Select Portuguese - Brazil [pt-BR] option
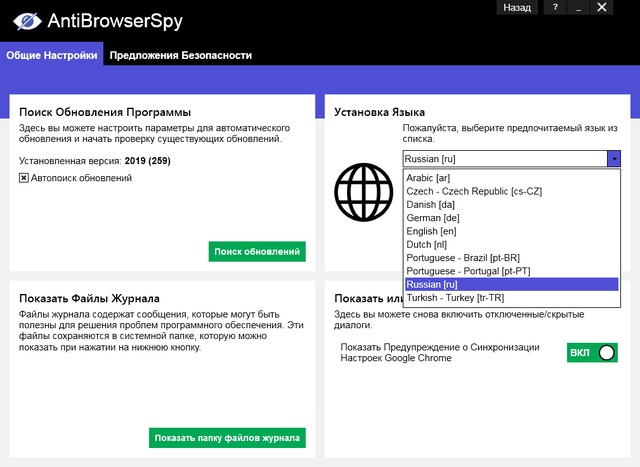Screen dimensions: 640x467 [x=464, y=257]
